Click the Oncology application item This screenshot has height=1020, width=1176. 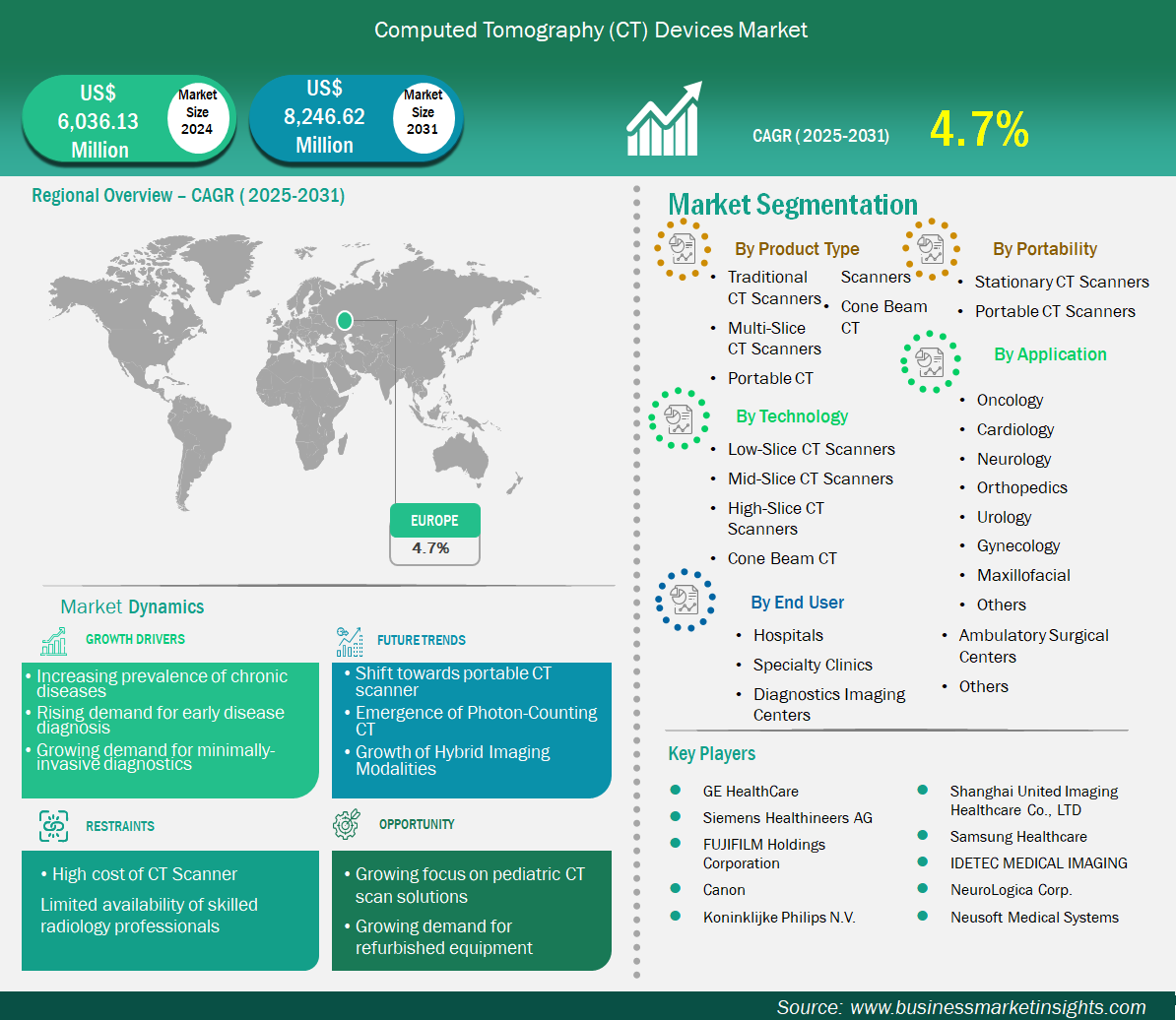pyautogui.click(x=1010, y=400)
